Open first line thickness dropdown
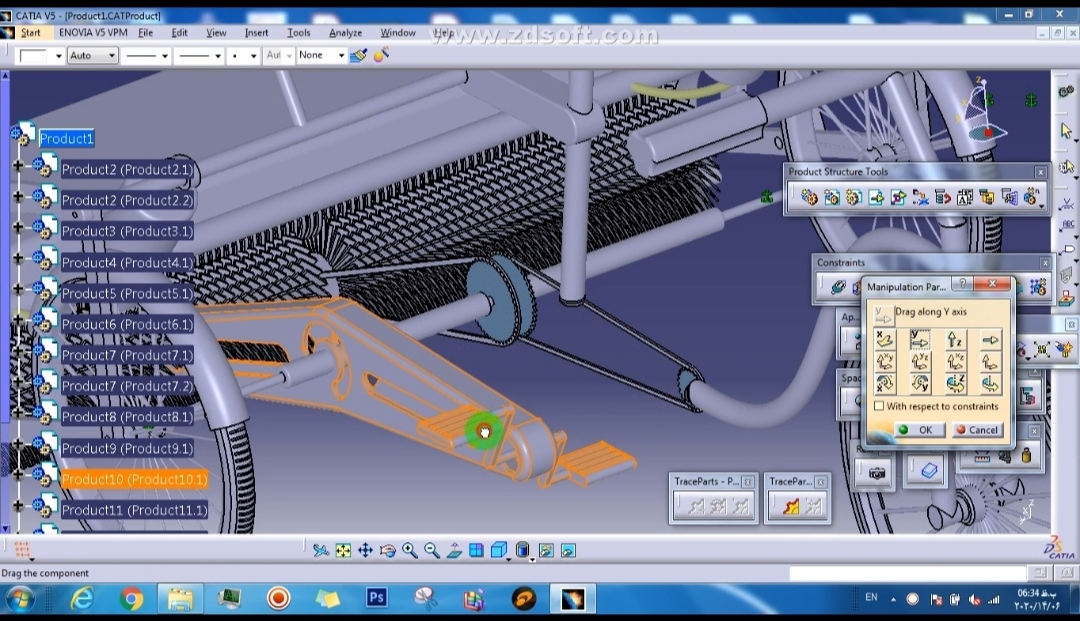The width and height of the screenshot is (1080, 621). 165,56
